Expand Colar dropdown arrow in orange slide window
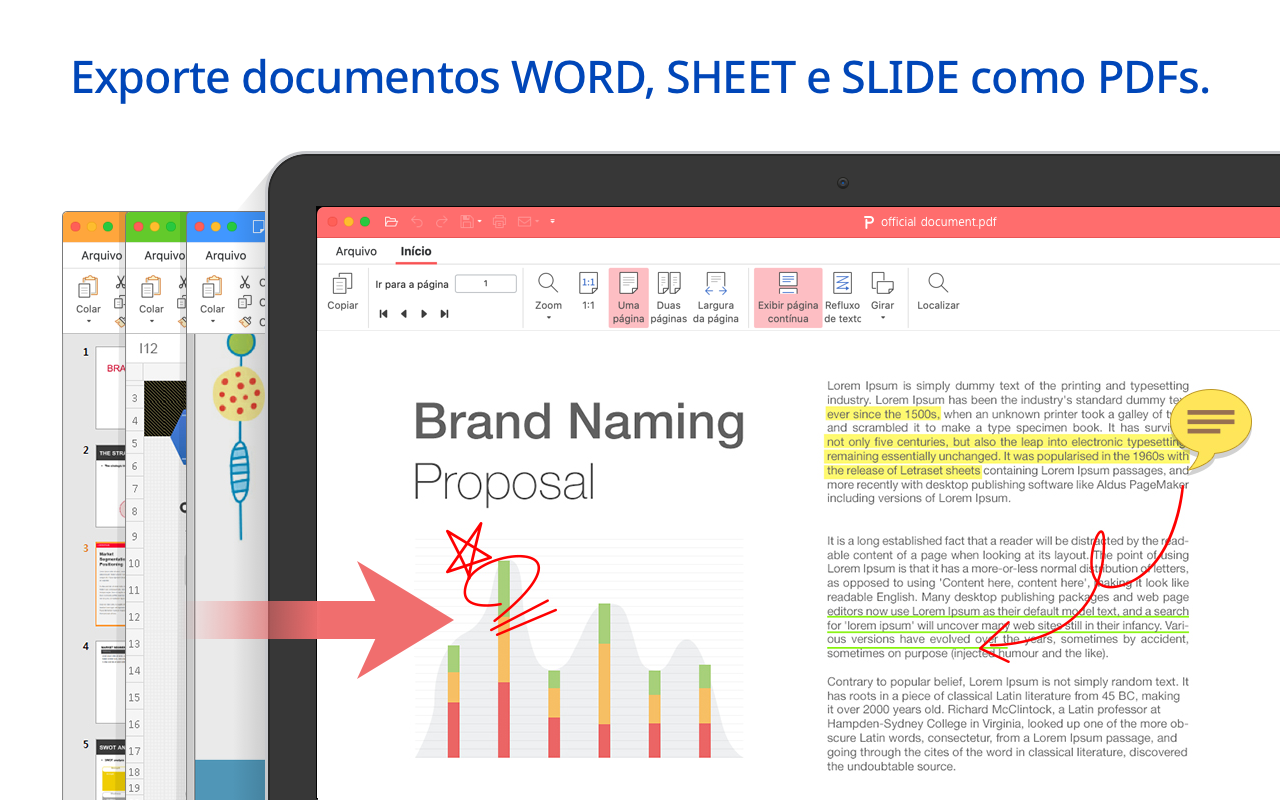Image resolution: width=1280 pixels, height=800 pixels. (88, 322)
